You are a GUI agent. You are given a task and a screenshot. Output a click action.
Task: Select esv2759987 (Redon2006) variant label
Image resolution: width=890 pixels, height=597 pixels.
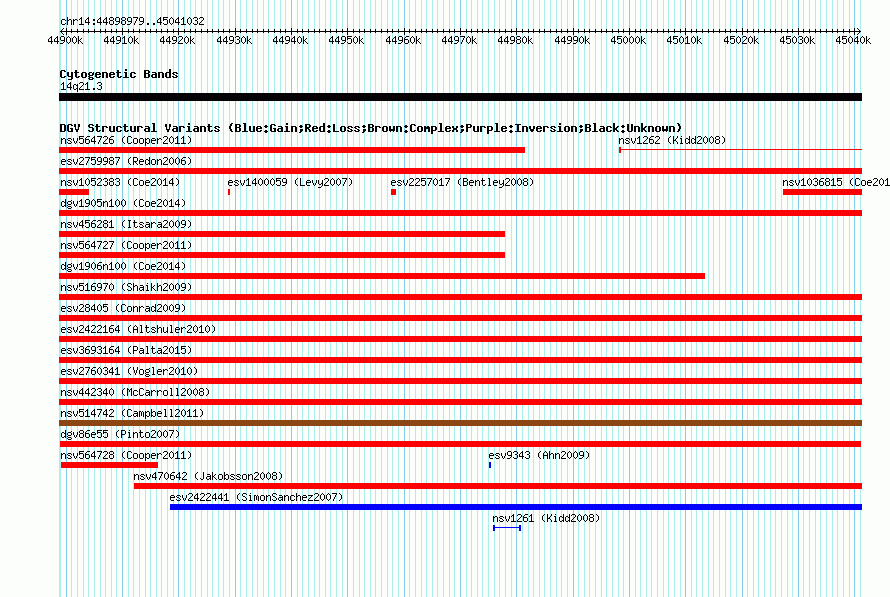point(126,161)
